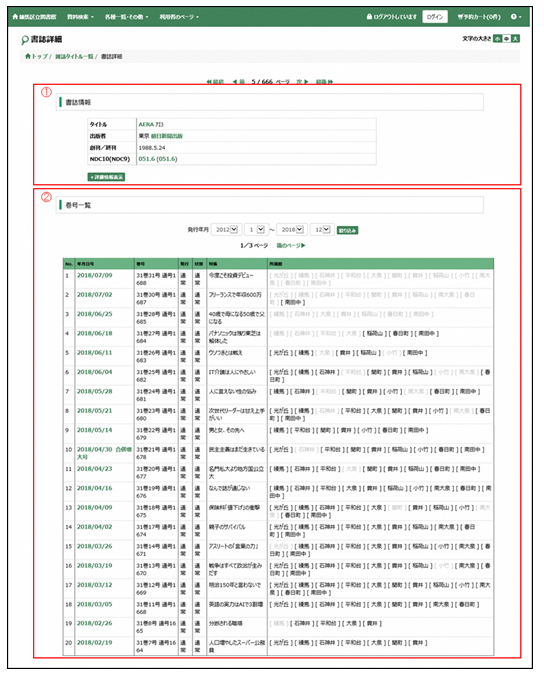Open the 2018/03/19 issue

click(94, 566)
